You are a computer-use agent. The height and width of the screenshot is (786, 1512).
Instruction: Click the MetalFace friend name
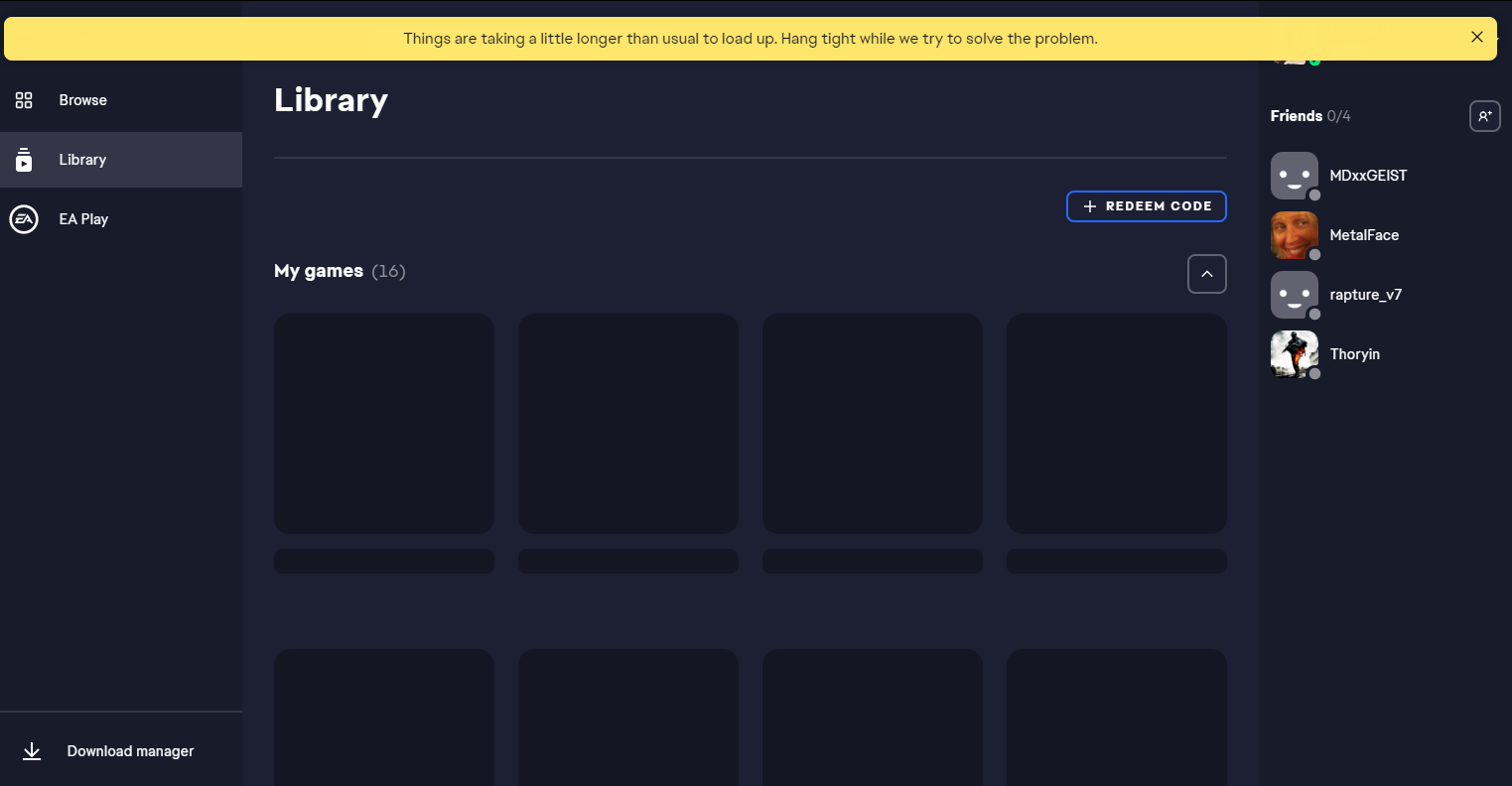click(1364, 235)
